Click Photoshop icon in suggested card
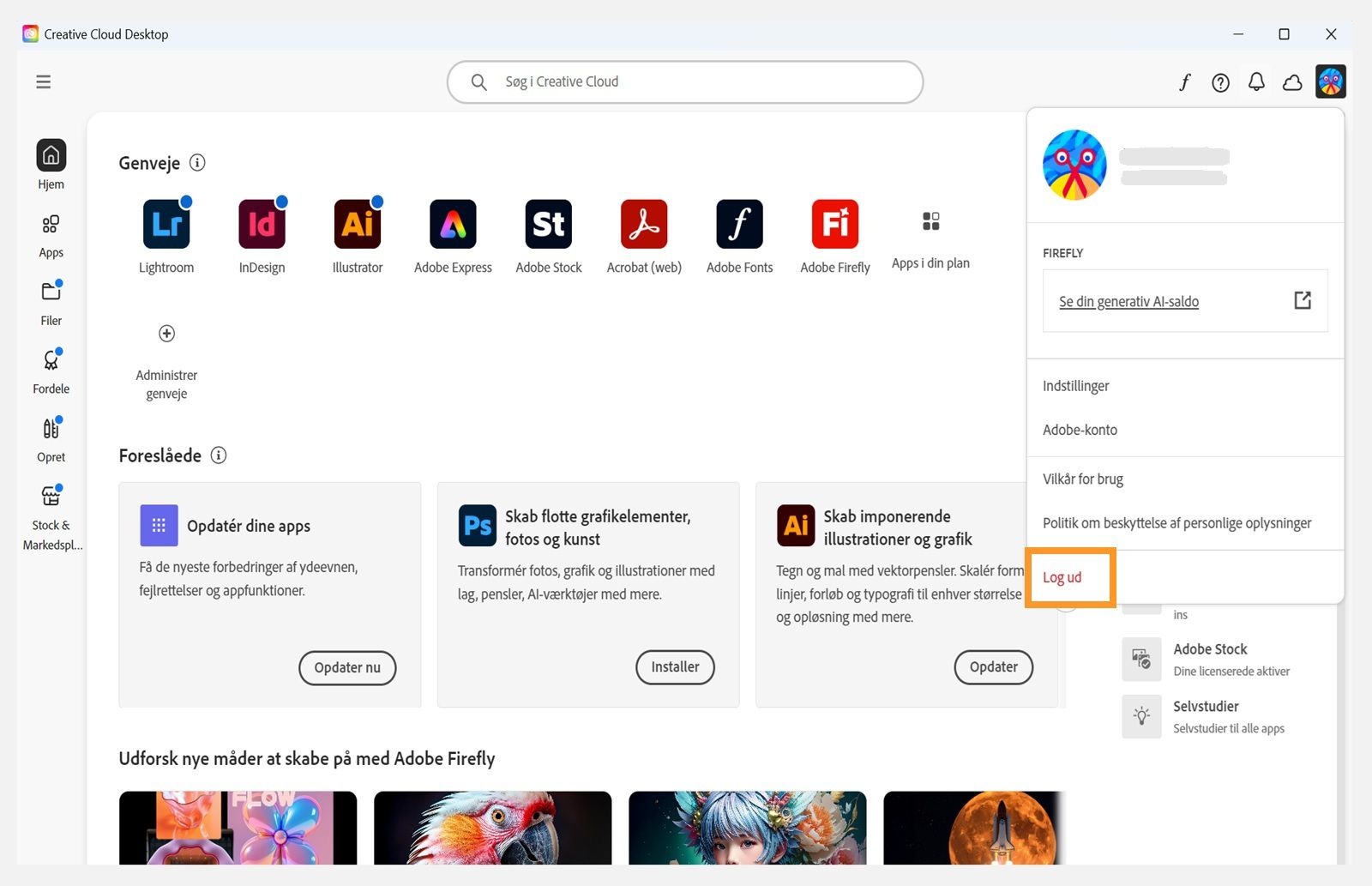The height and width of the screenshot is (886, 1372). pos(478,526)
